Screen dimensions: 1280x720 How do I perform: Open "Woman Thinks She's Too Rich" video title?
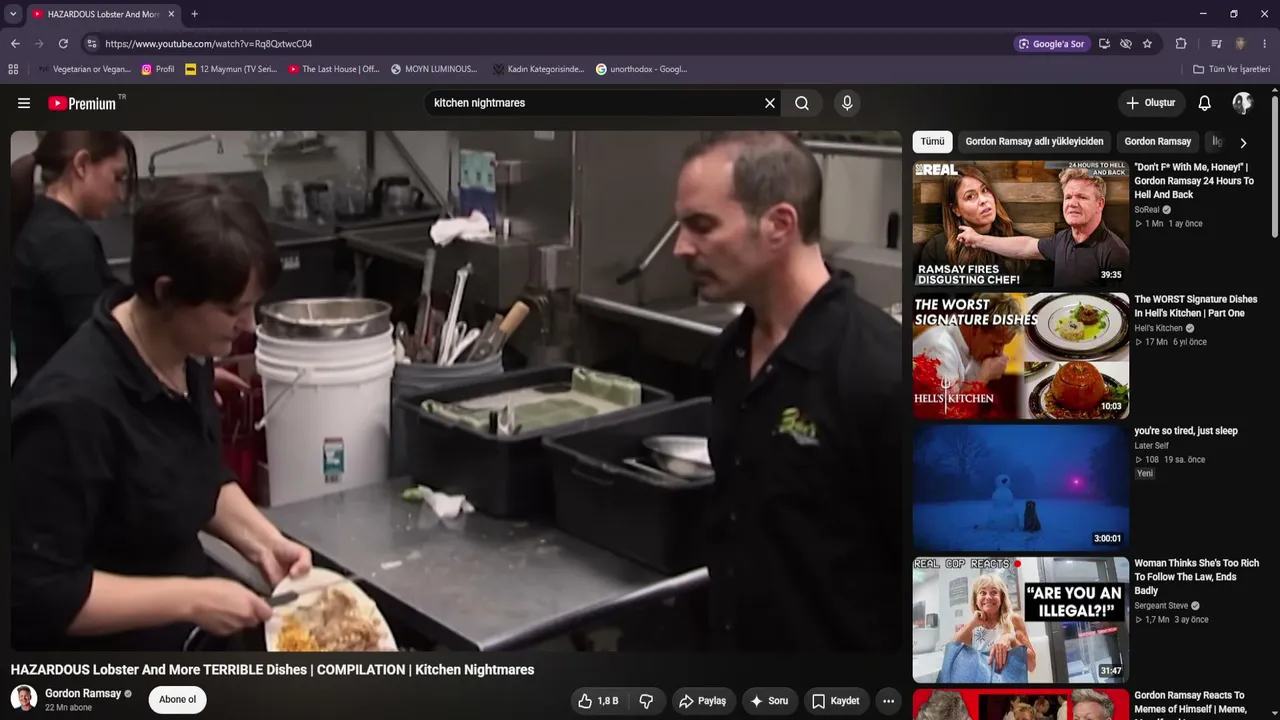click(1196, 577)
